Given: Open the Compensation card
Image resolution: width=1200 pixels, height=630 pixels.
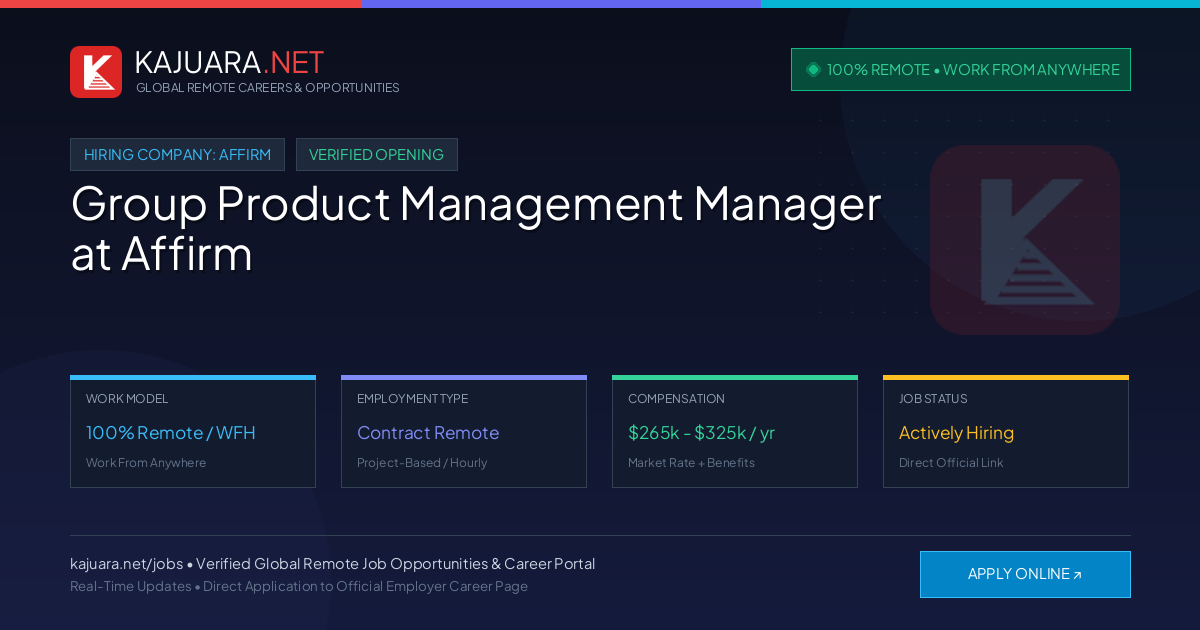Looking at the screenshot, I should 735,431.
